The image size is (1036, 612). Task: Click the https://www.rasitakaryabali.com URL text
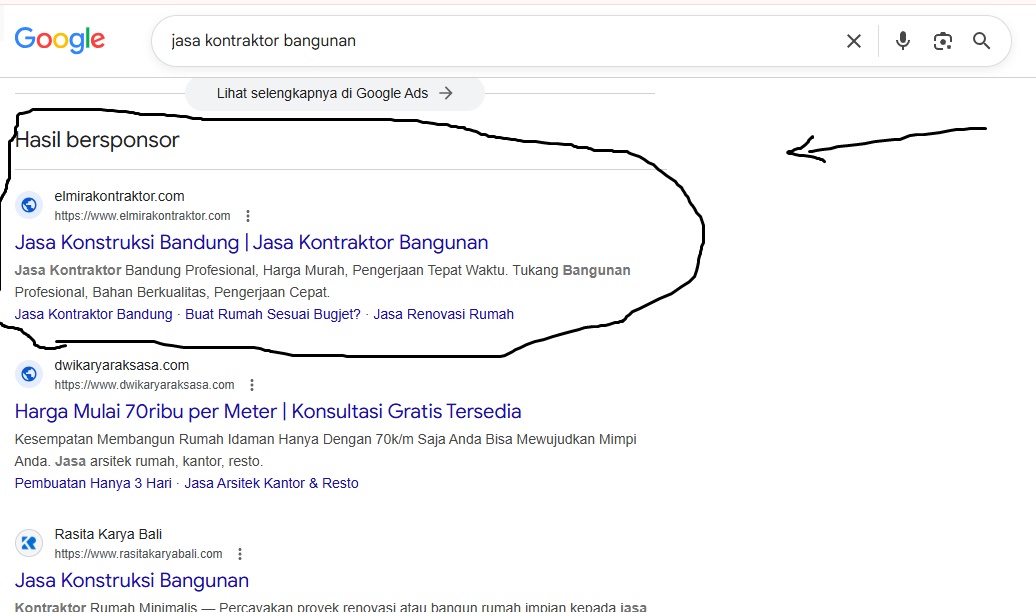138,555
